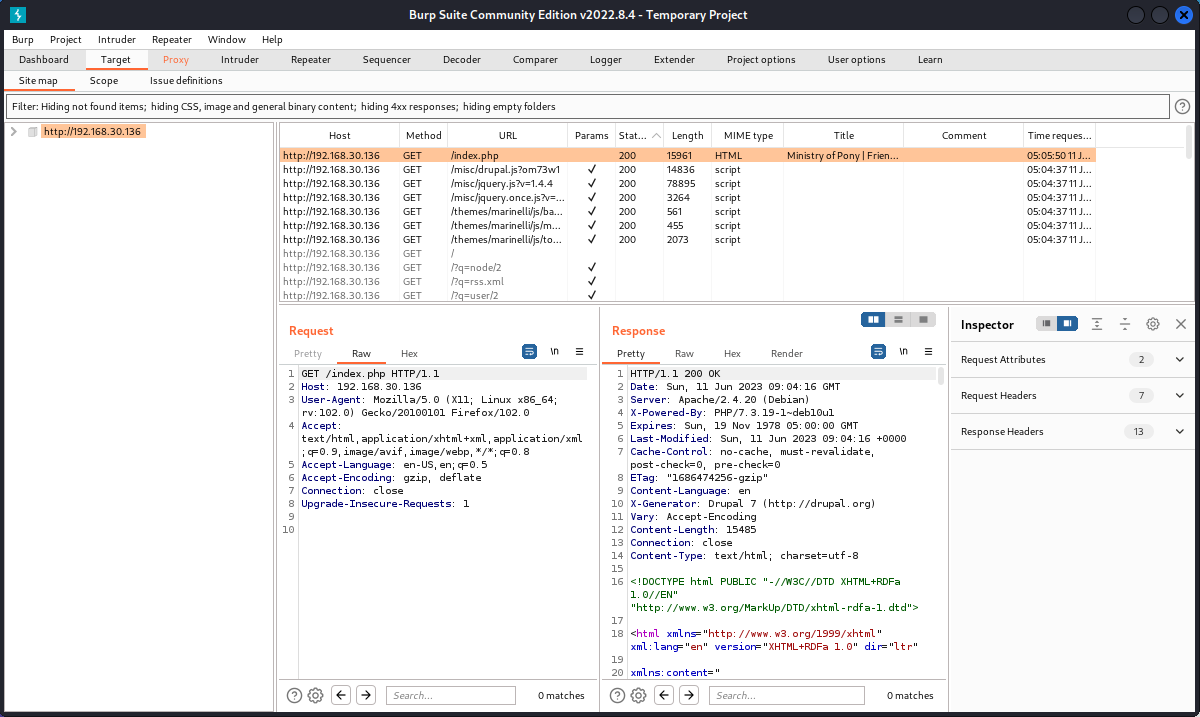The height and width of the screenshot is (717, 1200).
Task: Click the folder icon beside http://192.168.30.136 in the tree
Action: point(32,132)
